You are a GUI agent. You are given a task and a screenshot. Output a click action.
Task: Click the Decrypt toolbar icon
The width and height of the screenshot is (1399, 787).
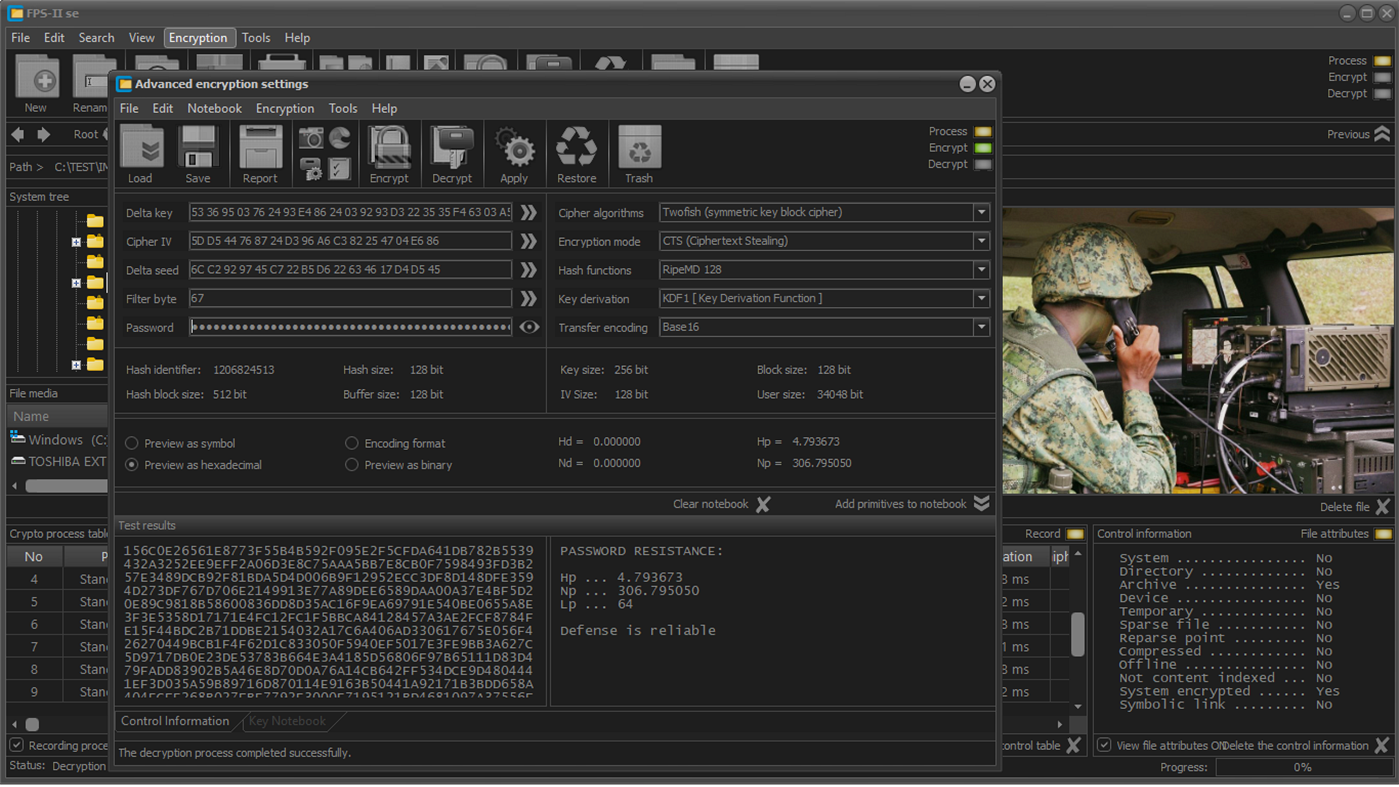[x=452, y=154]
